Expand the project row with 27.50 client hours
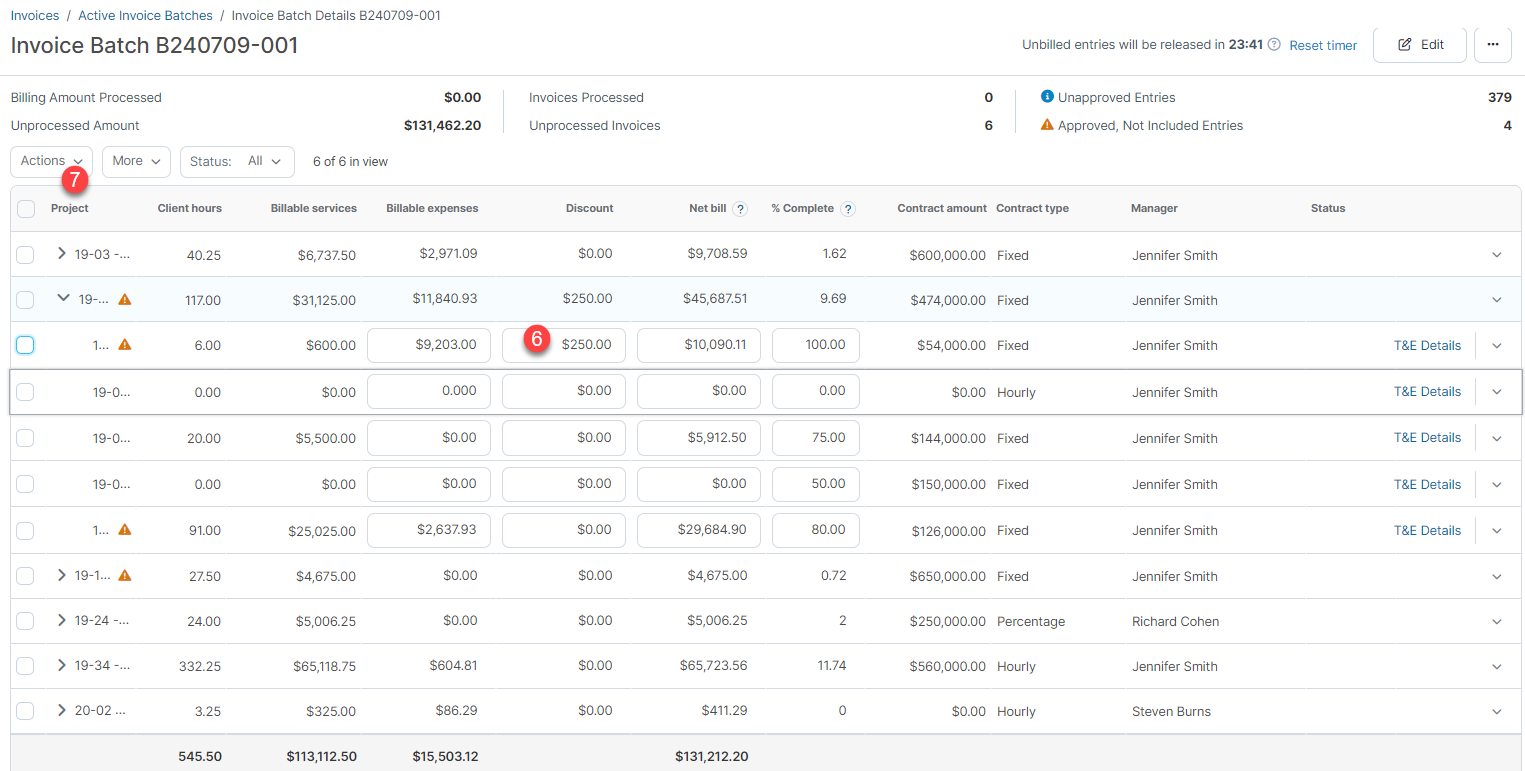The height and width of the screenshot is (771, 1525). [x=62, y=575]
